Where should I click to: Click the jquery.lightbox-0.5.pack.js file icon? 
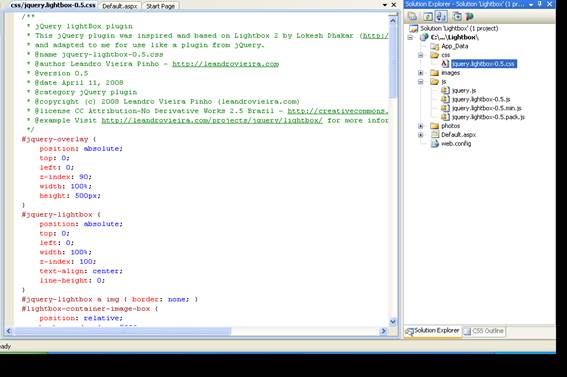pyautogui.click(x=445, y=117)
